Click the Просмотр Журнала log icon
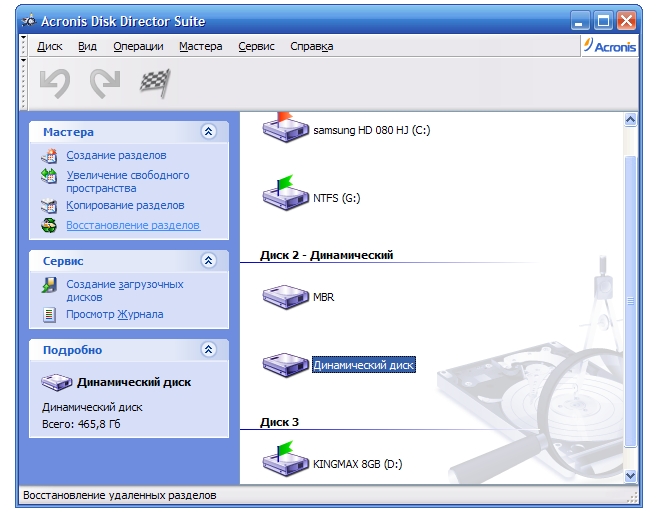 coord(49,314)
